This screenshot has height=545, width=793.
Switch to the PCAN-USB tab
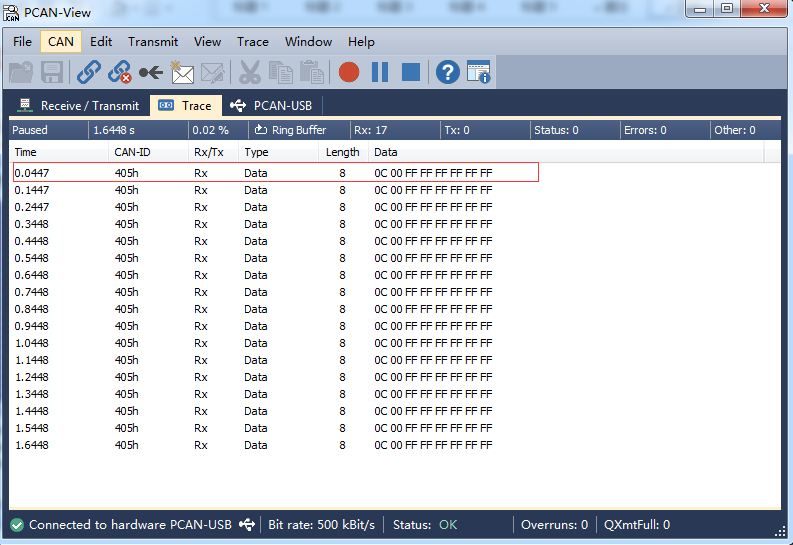click(273, 106)
